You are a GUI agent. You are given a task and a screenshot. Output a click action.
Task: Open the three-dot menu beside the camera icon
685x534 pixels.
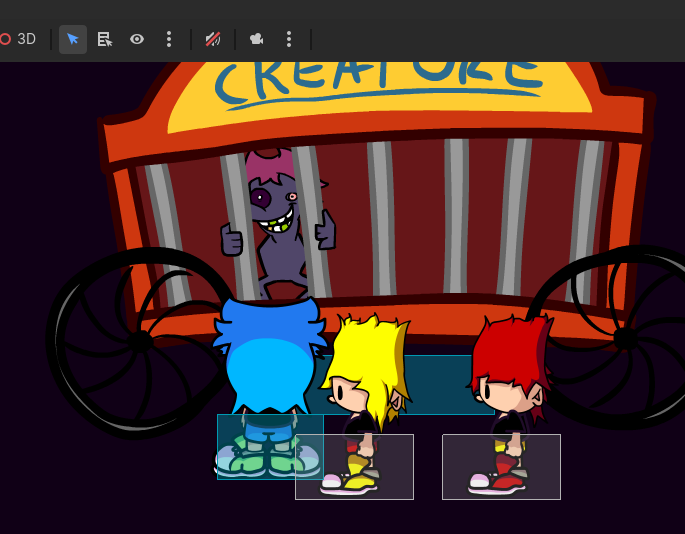point(289,39)
